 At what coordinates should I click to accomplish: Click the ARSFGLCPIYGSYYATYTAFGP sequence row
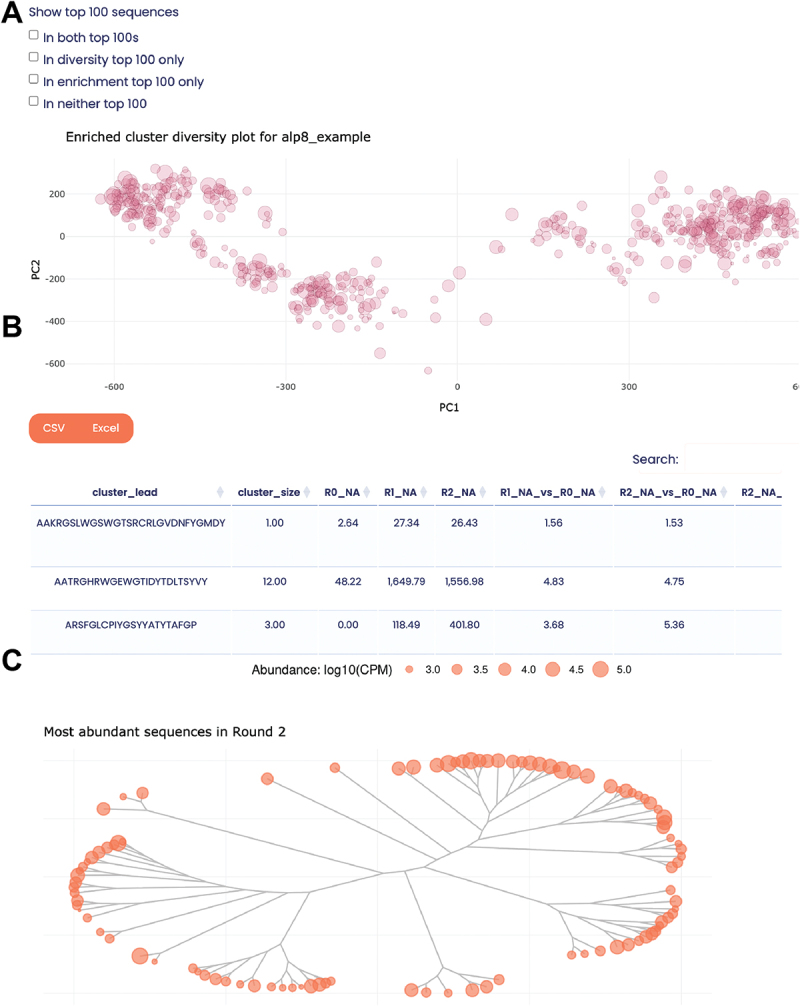tap(406, 624)
